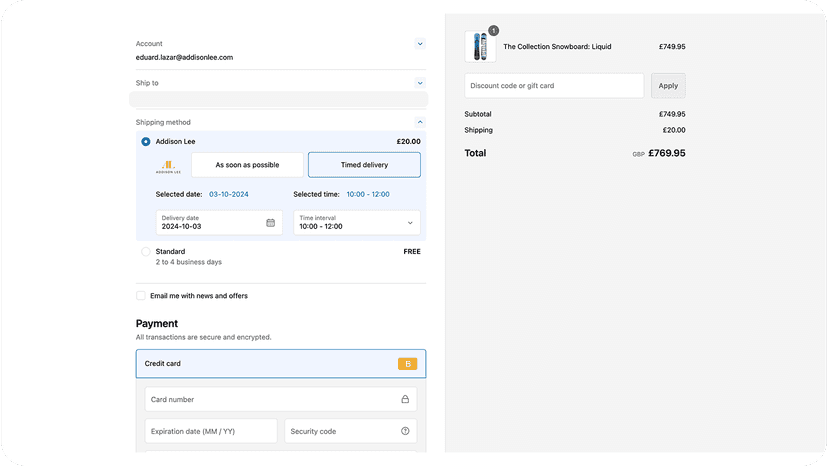Click the lock icon in Card number field
The image size is (828, 466).
tap(405, 399)
